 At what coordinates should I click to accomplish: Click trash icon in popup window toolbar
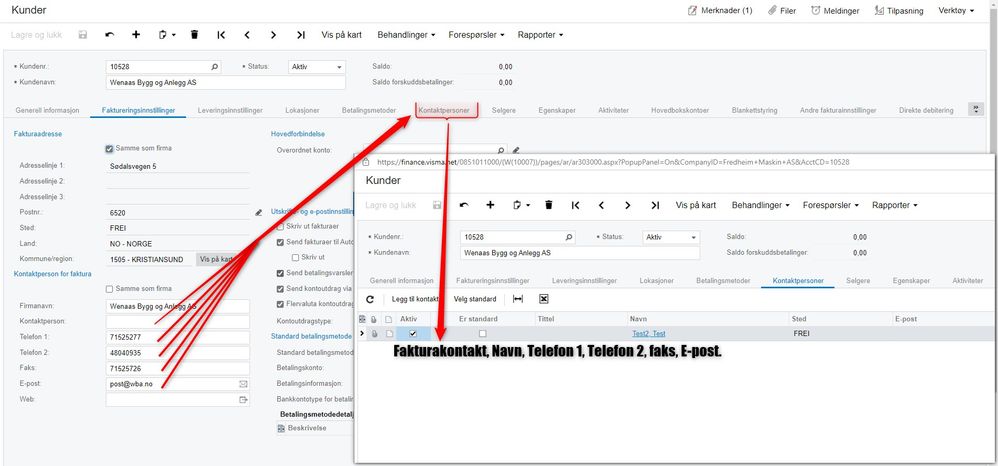pos(549,205)
